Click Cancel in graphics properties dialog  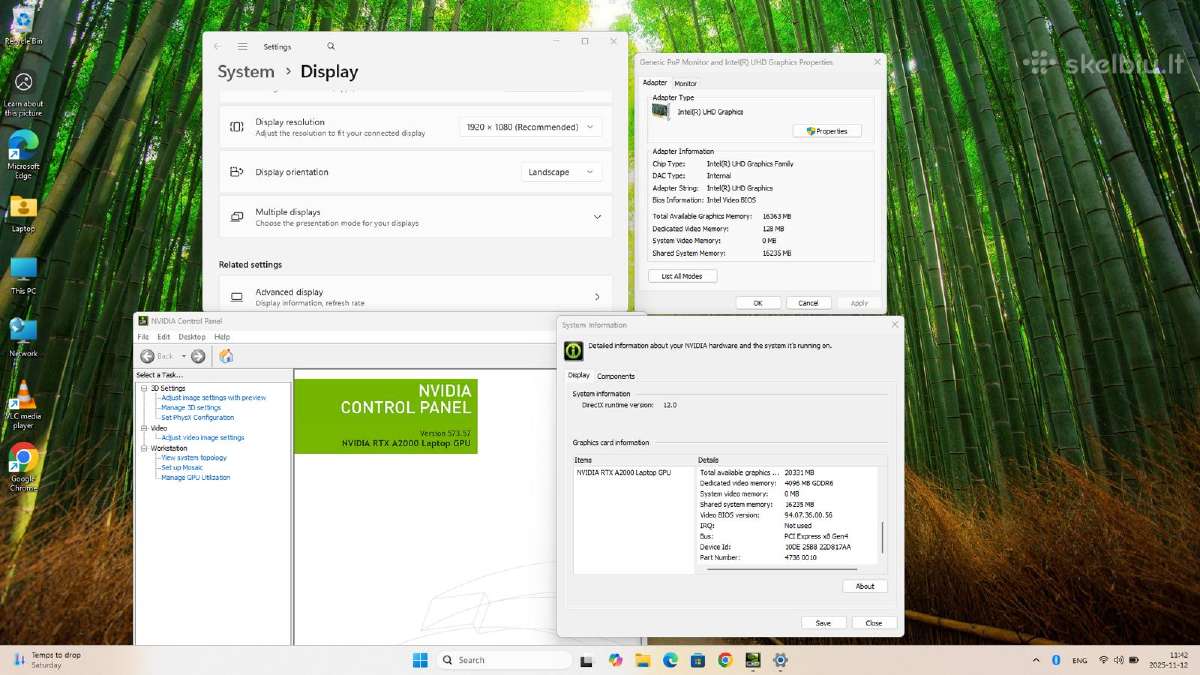[x=809, y=303]
